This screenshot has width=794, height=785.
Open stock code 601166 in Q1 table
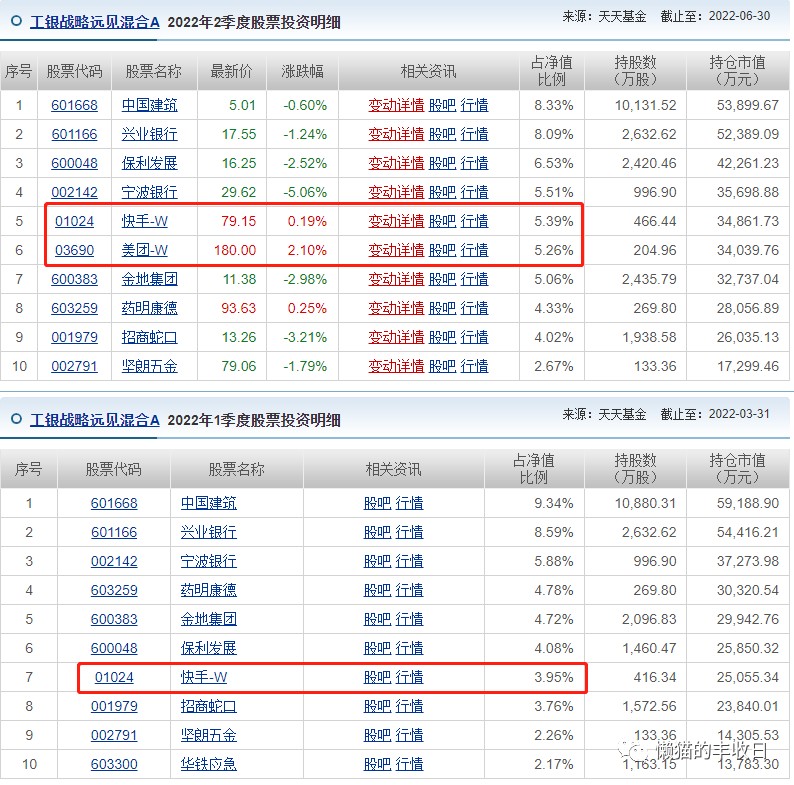[114, 532]
